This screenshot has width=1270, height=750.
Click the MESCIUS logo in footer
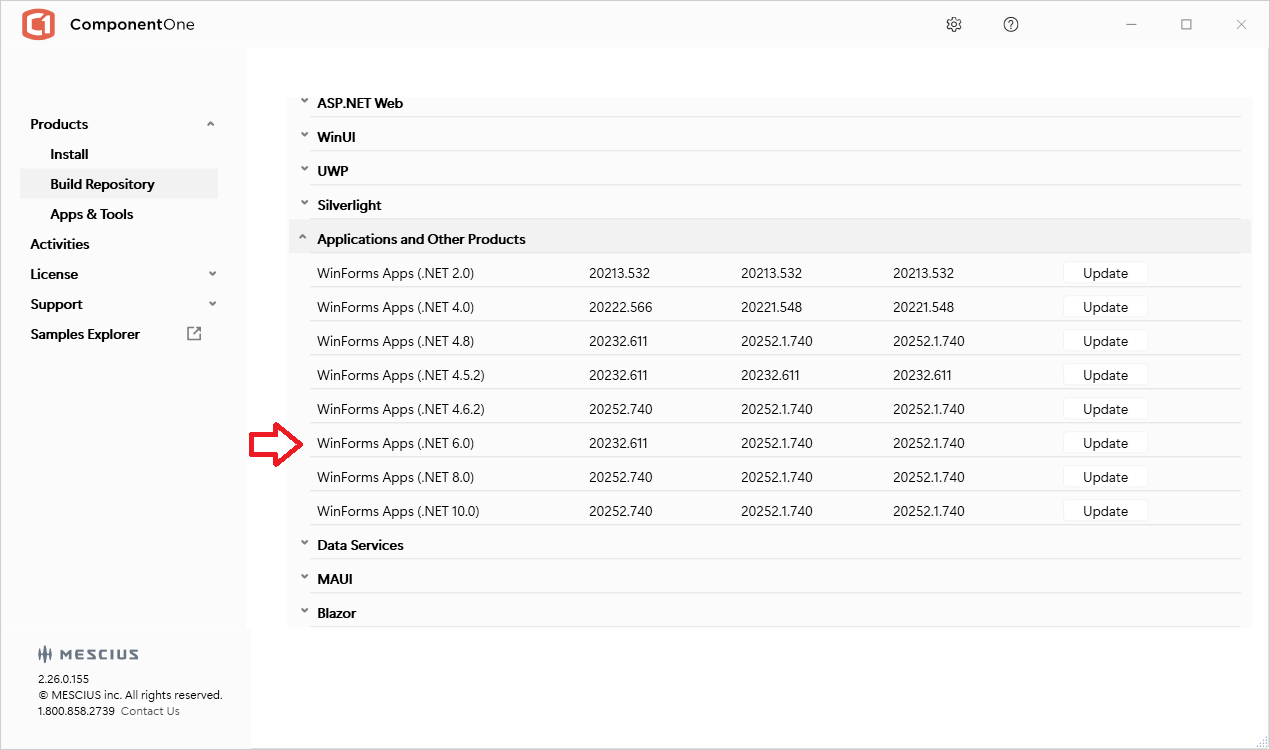pos(88,655)
